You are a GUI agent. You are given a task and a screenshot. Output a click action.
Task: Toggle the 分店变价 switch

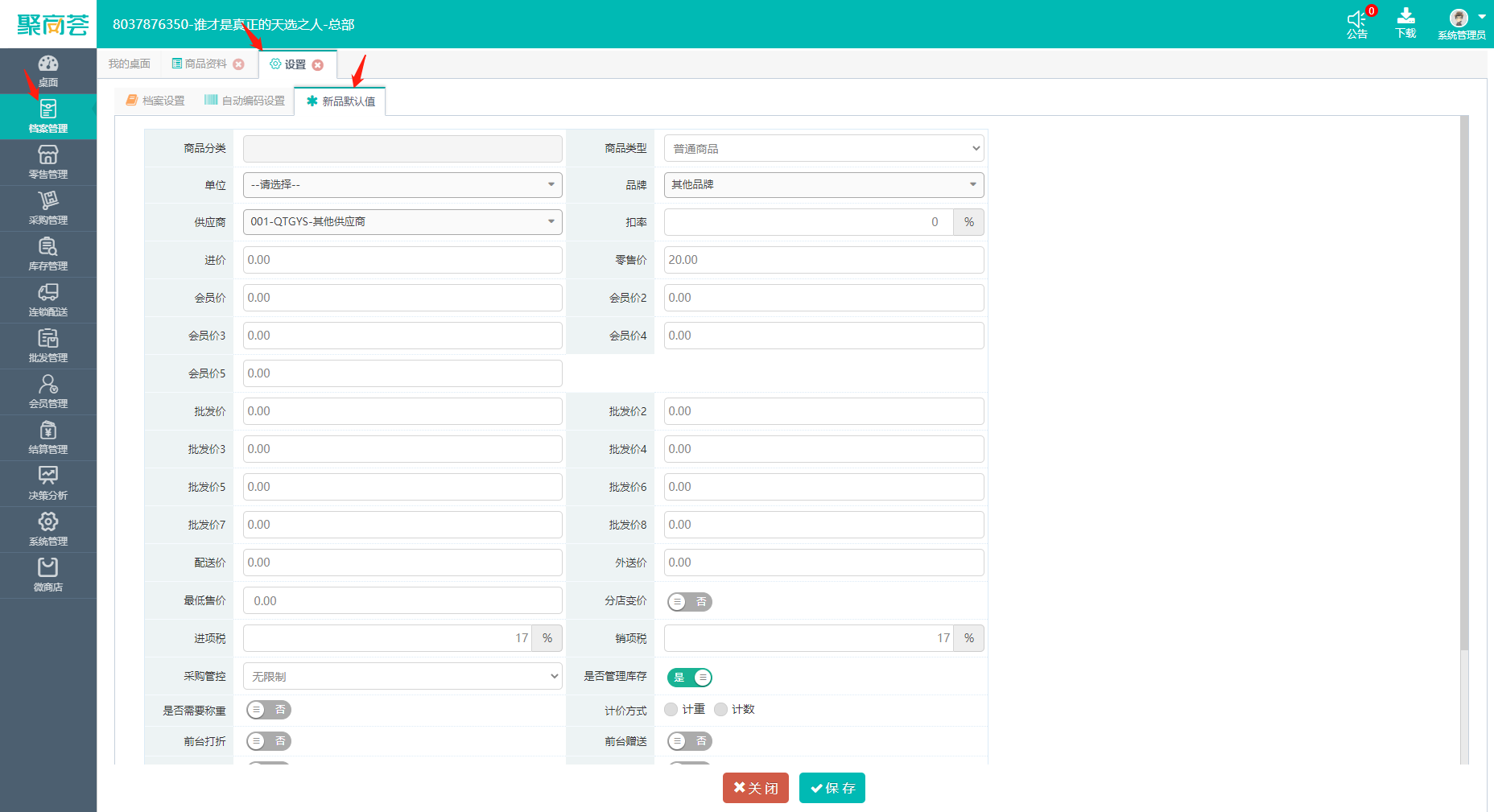[690, 602]
